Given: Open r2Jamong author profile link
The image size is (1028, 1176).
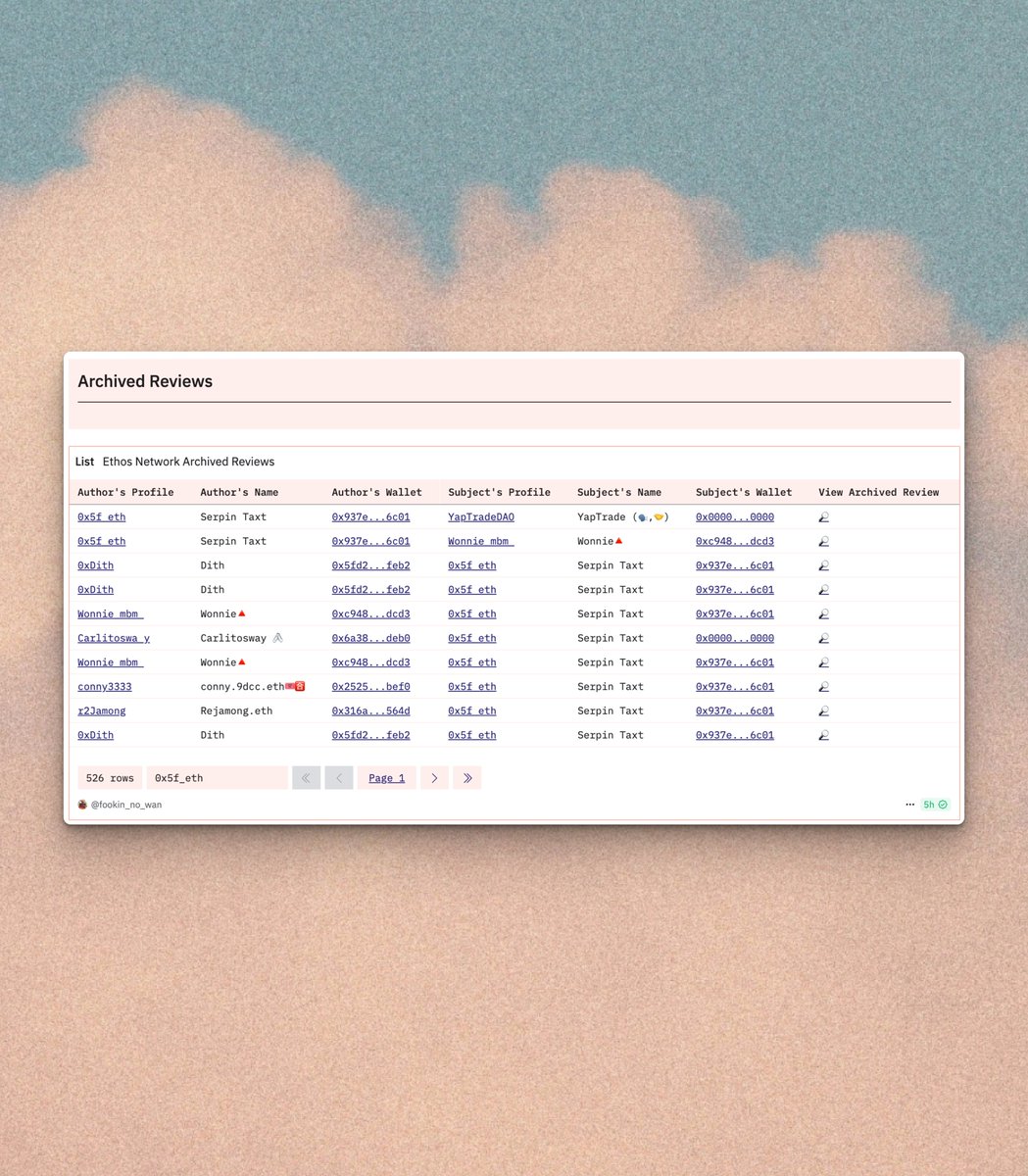Looking at the screenshot, I should [x=102, y=710].
